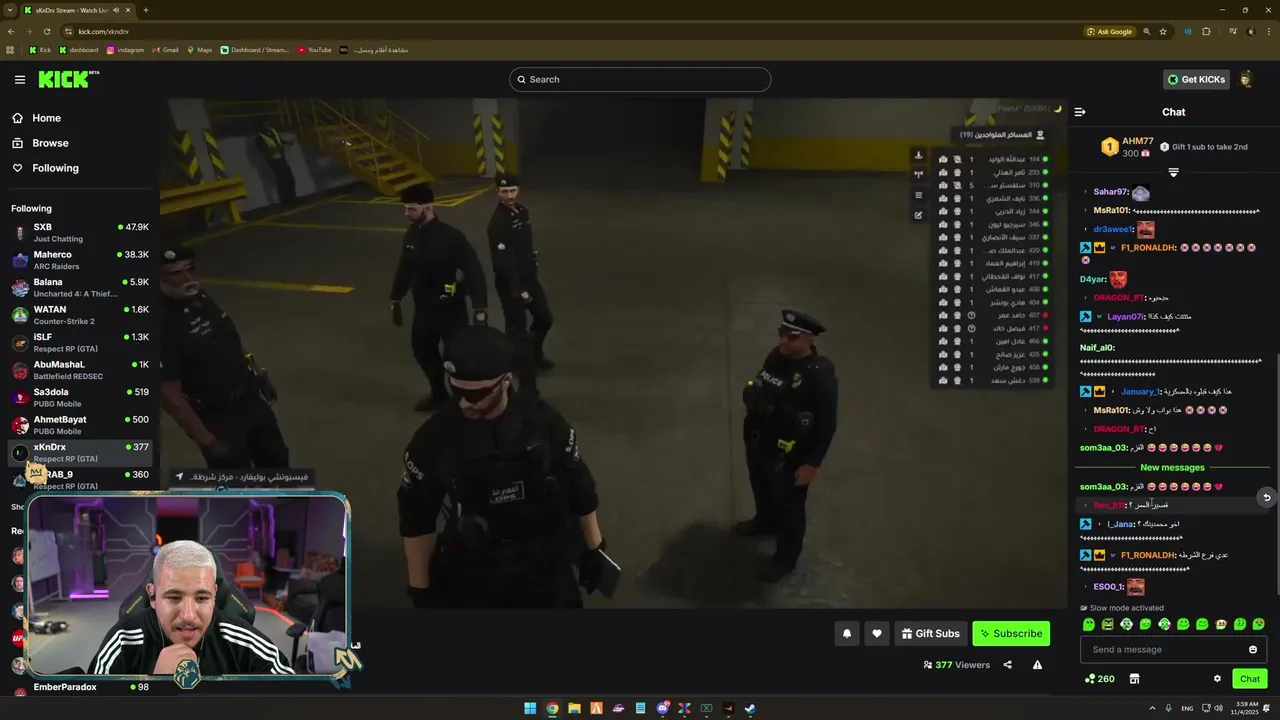Open the Kick shop icon

click(x=1134, y=679)
